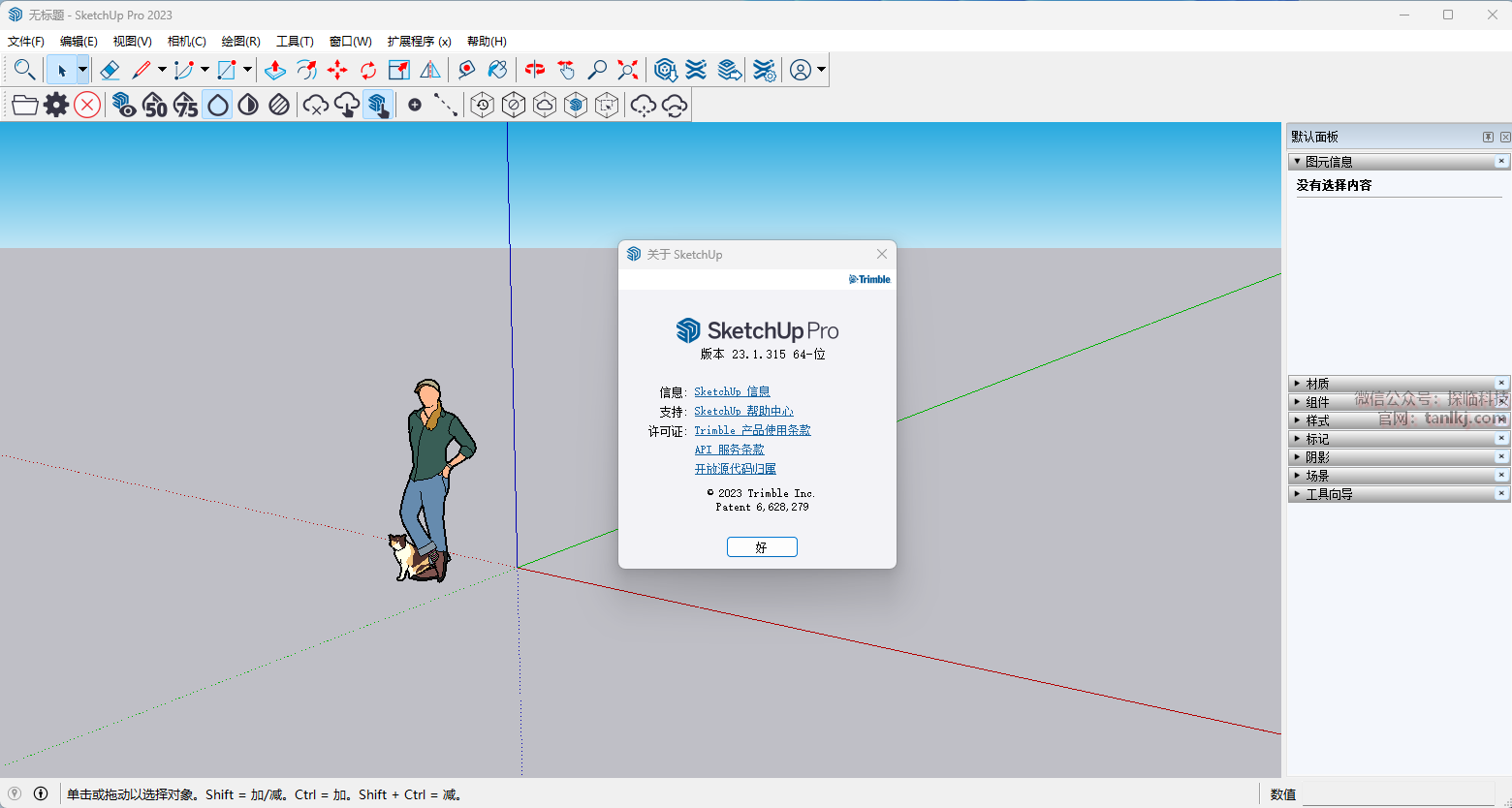Image resolution: width=1512 pixels, height=808 pixels.
Task: Open the 文件(F) menu
Action: point(26,42)
